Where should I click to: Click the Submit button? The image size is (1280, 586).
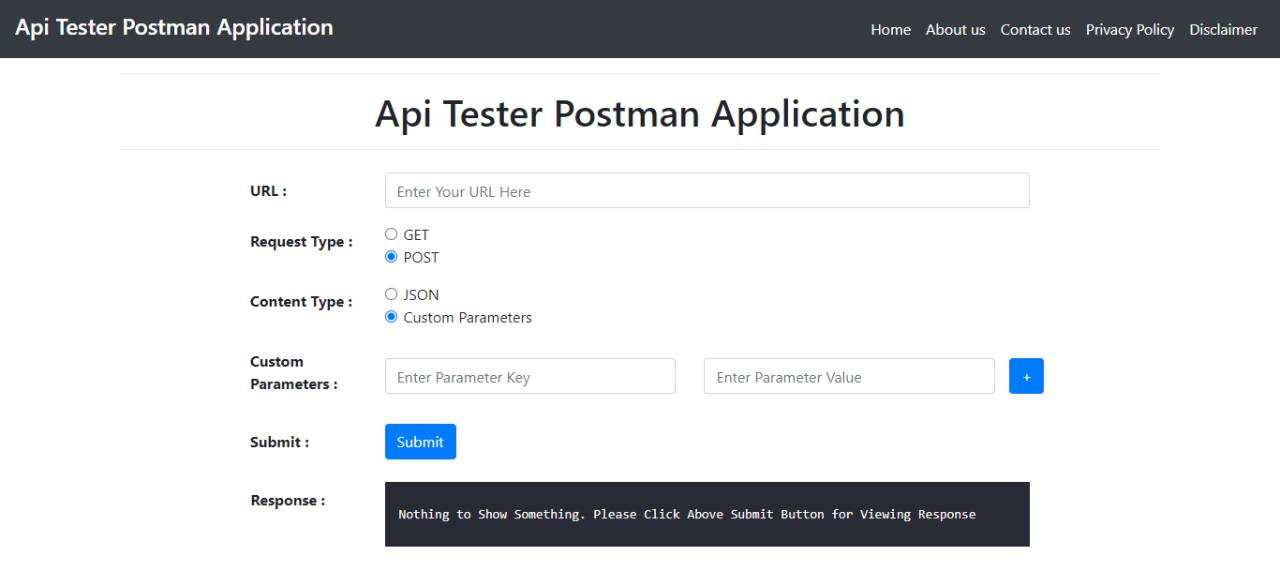(x=420, y=442)
